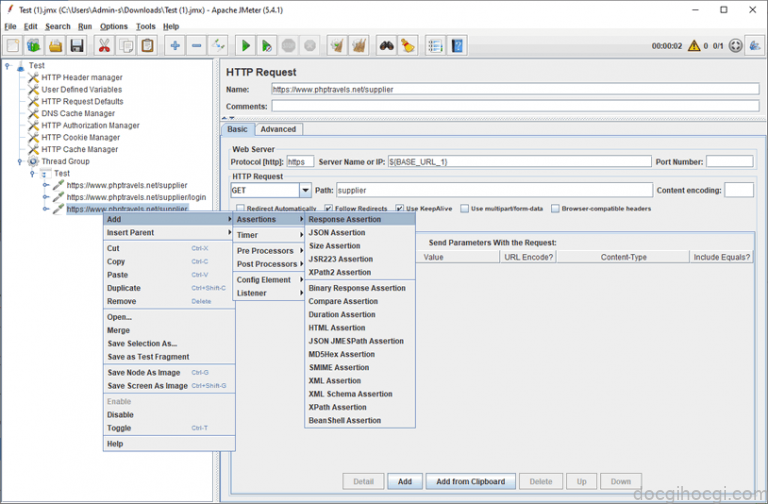Choose Save Node As Image
This screenshot has height=504, width=768.
pos(169,373)
